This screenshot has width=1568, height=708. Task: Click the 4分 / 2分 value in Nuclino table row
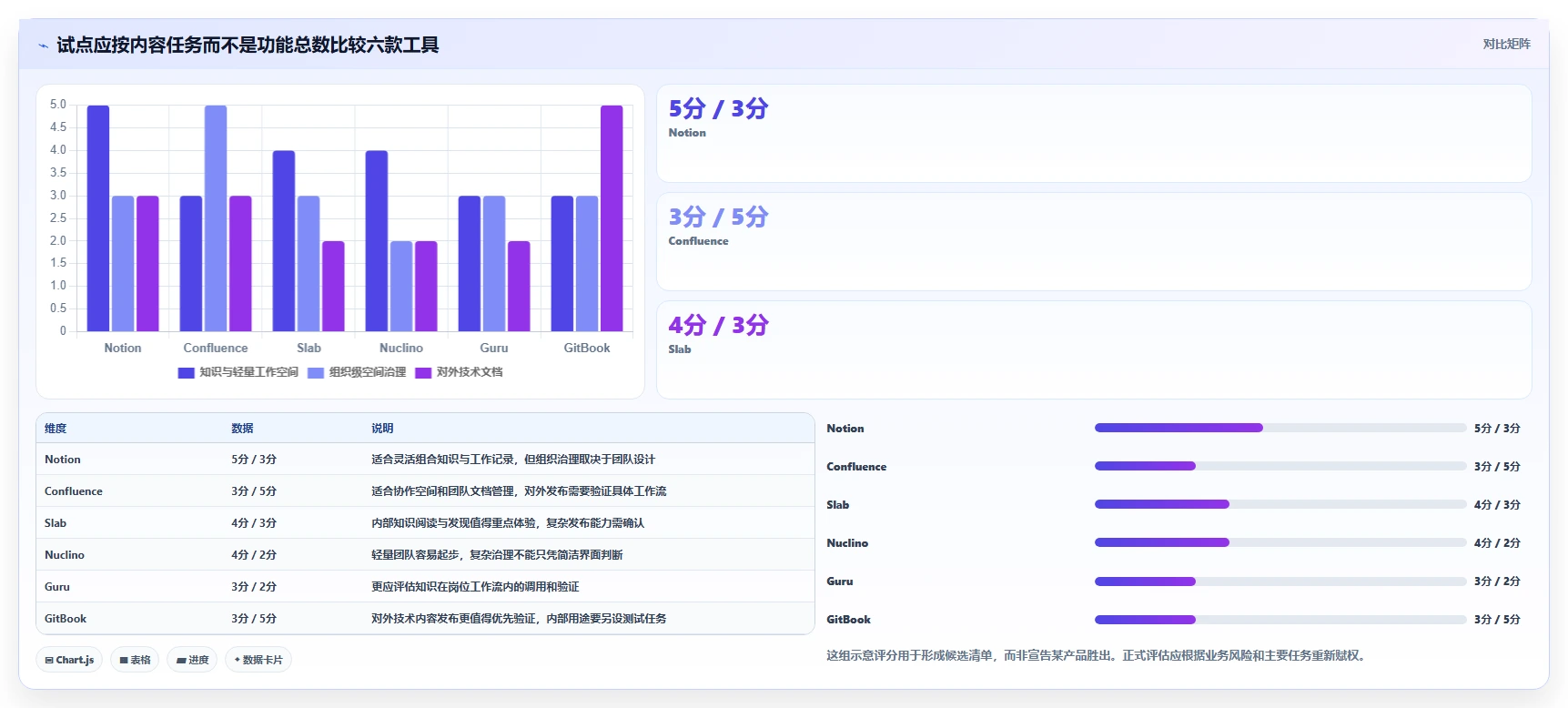click(x=254, y=555)
